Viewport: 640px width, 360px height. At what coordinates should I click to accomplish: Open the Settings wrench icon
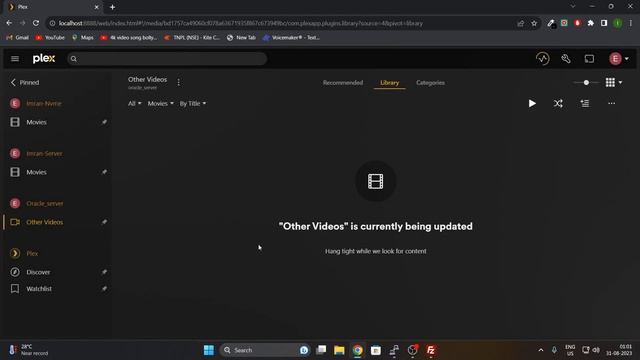[566, 59]
